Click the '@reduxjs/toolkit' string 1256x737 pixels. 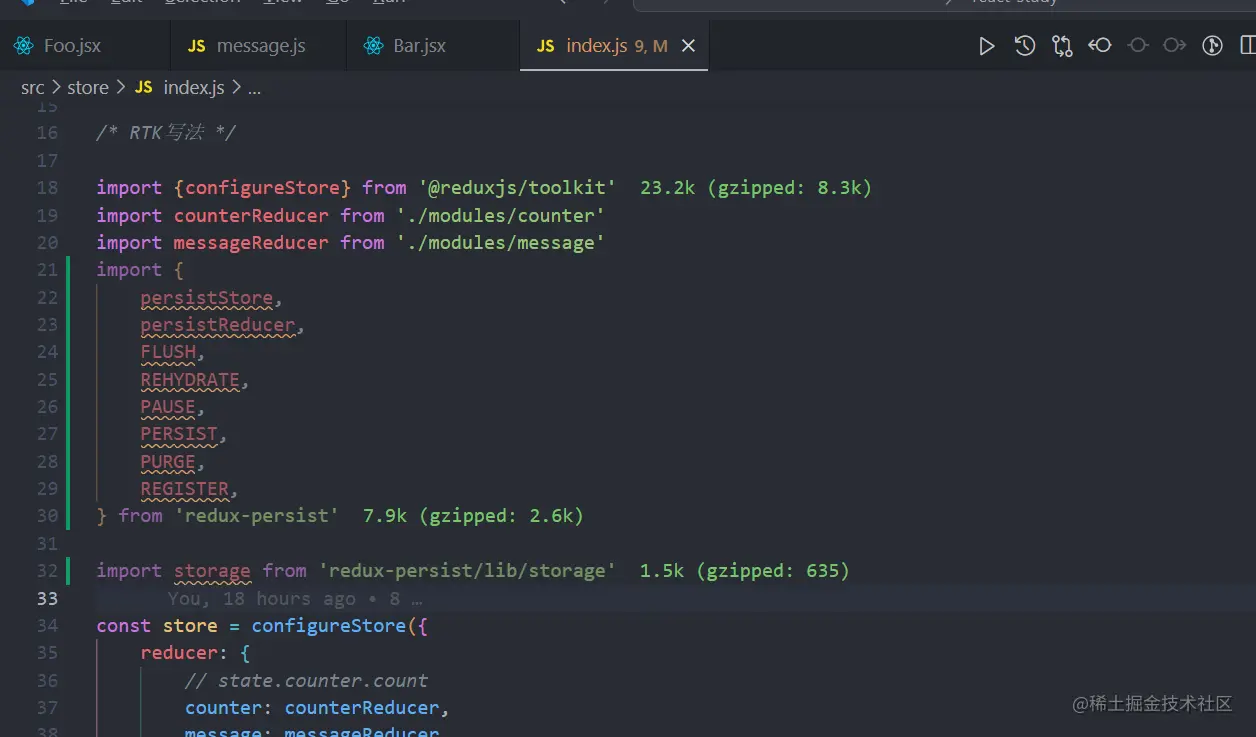pos(518,188)
